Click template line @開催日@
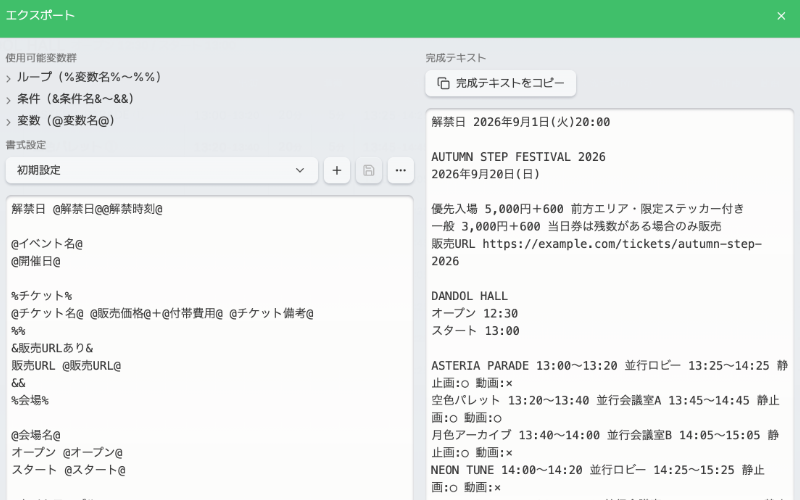The width and height of the screenshot is (800, 500). click(x=36, y=261)
